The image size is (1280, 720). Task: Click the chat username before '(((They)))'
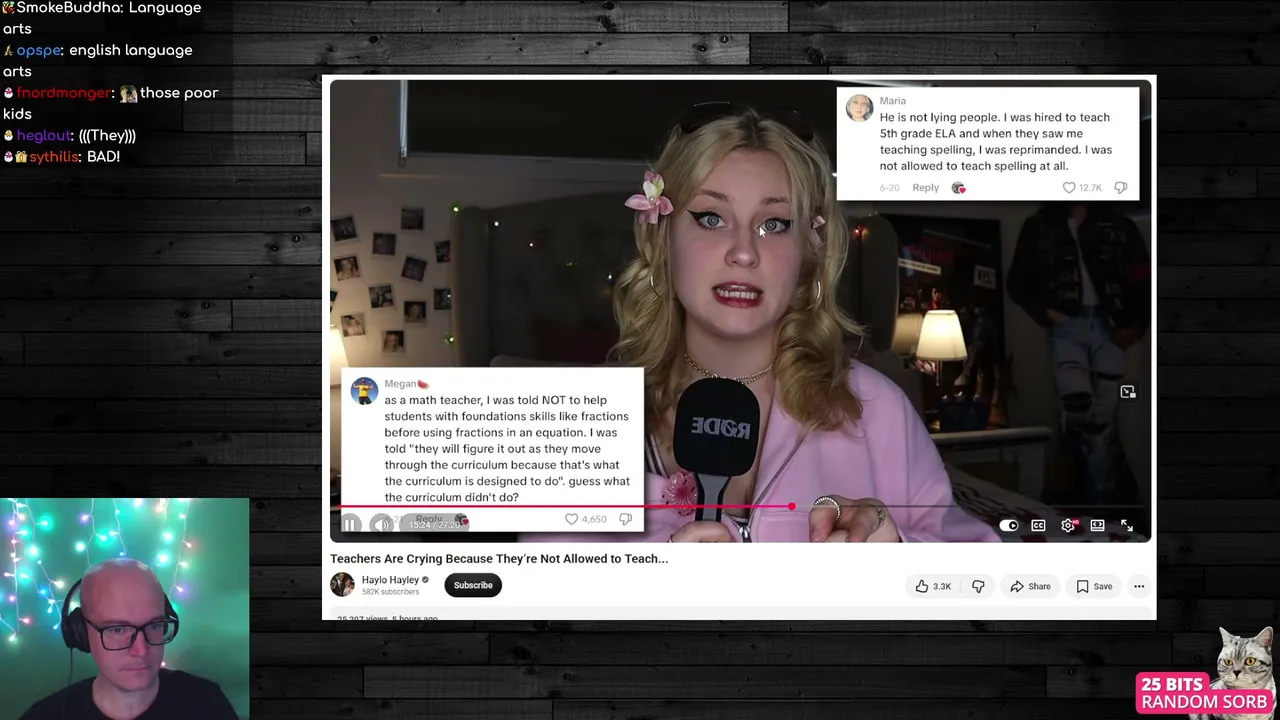tap(42, 136)
